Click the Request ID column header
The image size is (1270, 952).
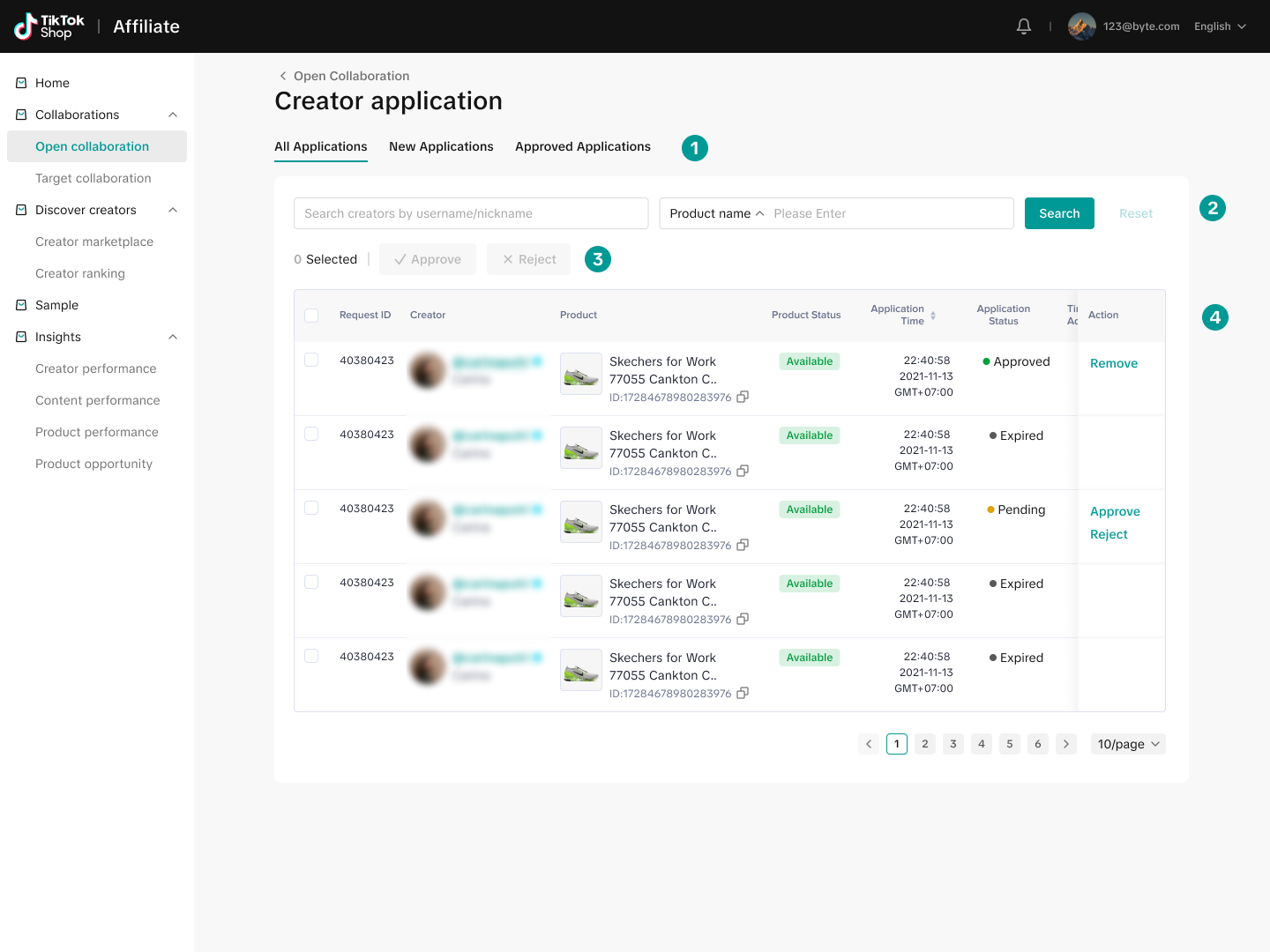click(365, 315)
